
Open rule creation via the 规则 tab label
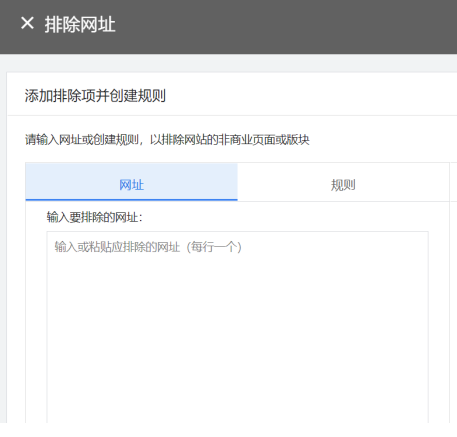click(x=343, y=185)
